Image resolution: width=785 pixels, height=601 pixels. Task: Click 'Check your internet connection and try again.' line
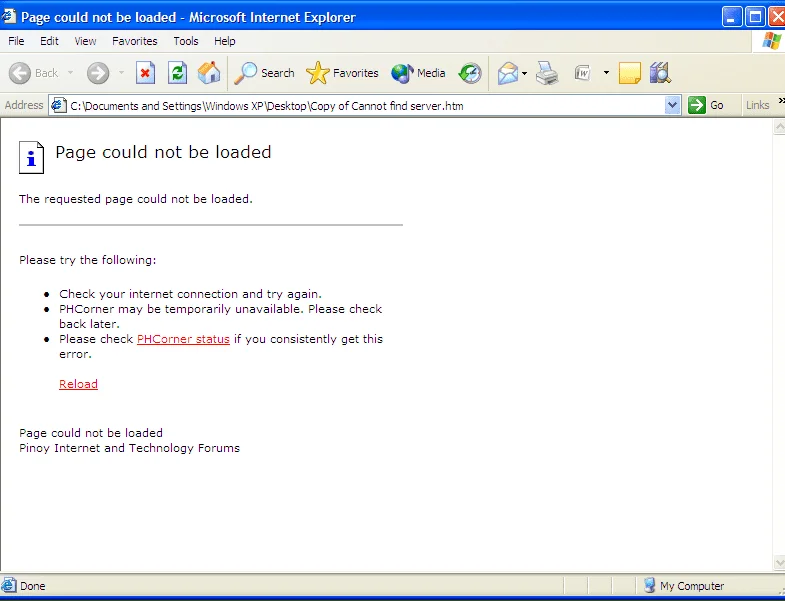pyautogui.click(x=190, y=294)
